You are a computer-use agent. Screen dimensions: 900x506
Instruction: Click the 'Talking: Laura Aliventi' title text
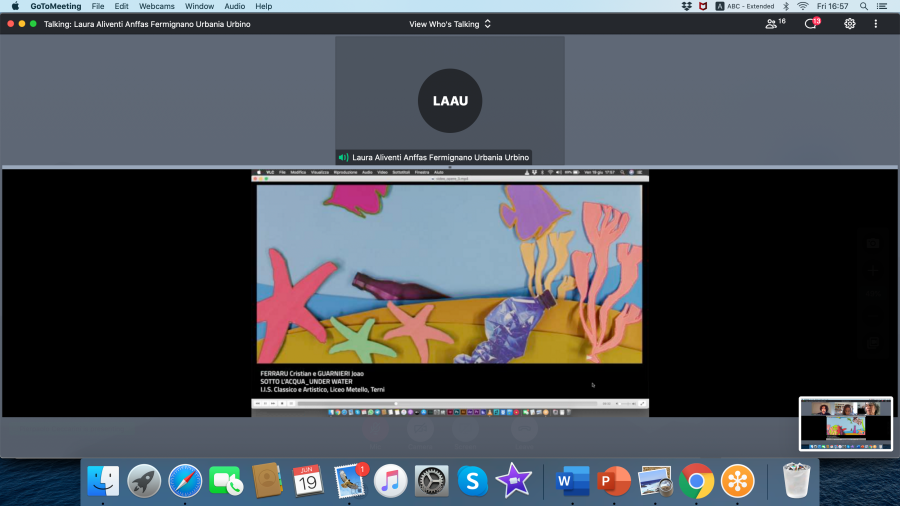click(x=147, y=24)
